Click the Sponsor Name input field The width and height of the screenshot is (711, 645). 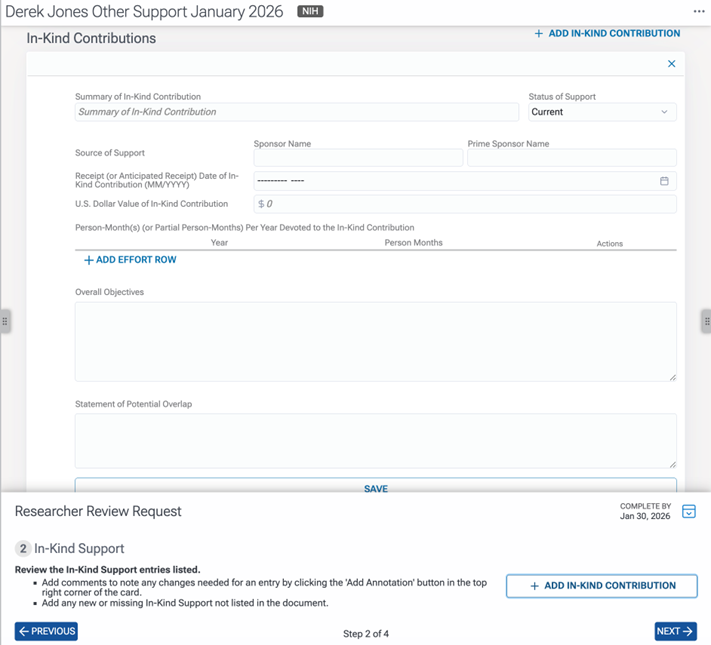pyautogui.click(x=357, y=158)
